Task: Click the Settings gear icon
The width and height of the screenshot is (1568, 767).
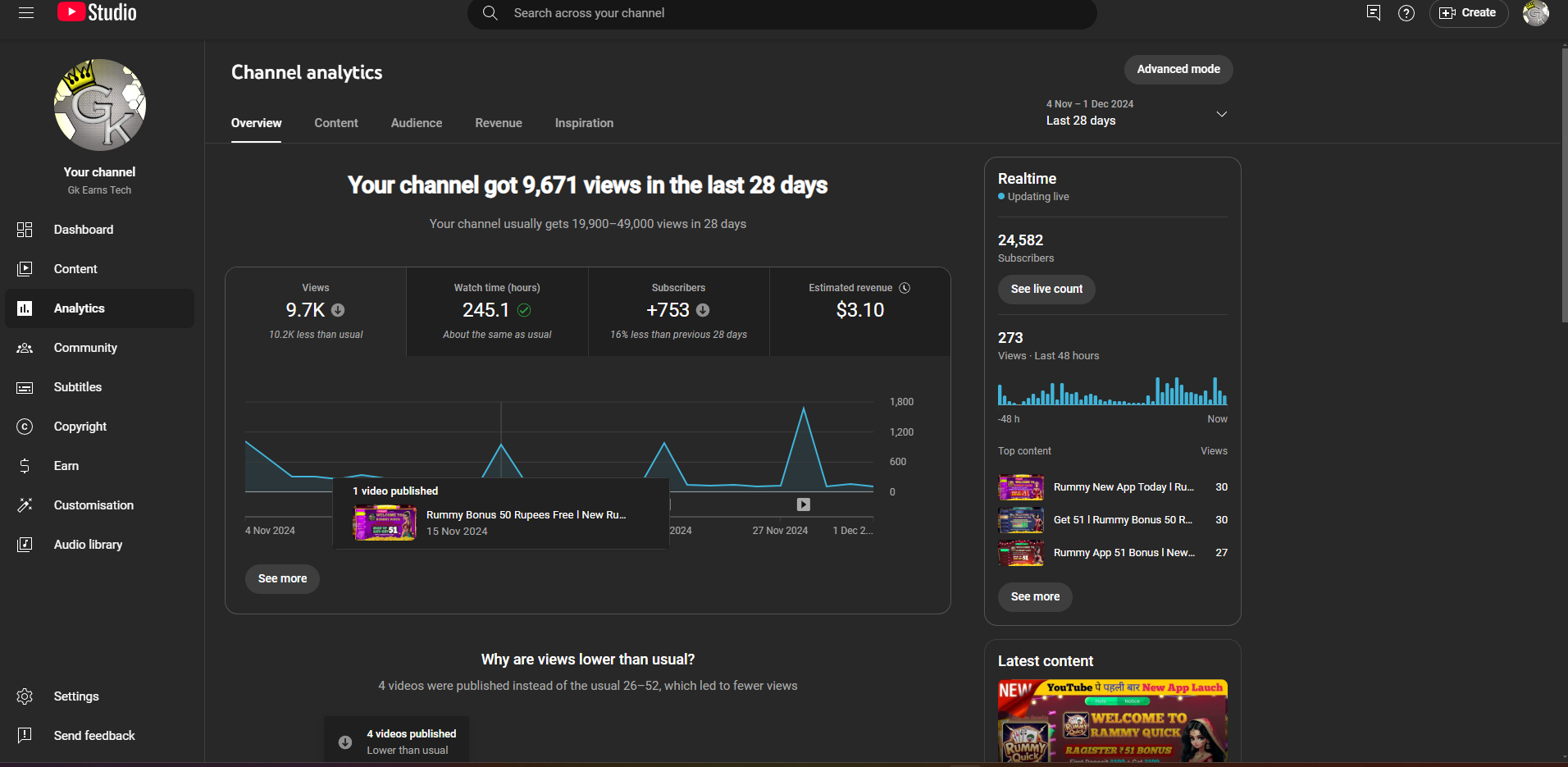Action: pyautogui.click(x=25, y=696)
